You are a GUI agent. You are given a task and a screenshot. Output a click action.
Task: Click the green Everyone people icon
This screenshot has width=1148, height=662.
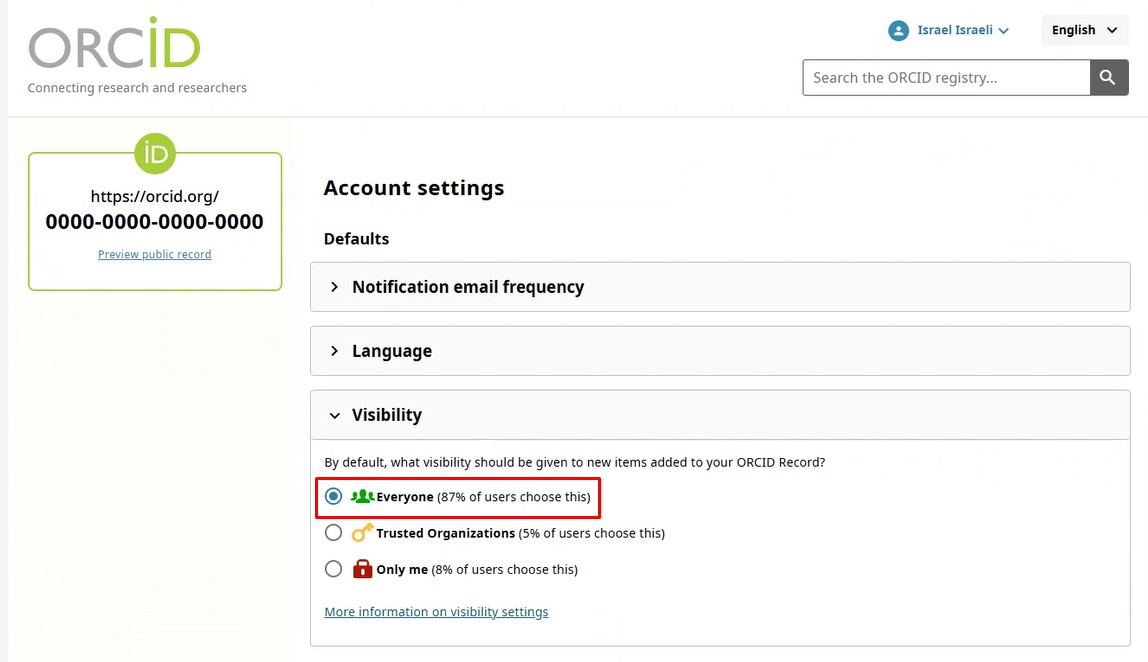362,497
